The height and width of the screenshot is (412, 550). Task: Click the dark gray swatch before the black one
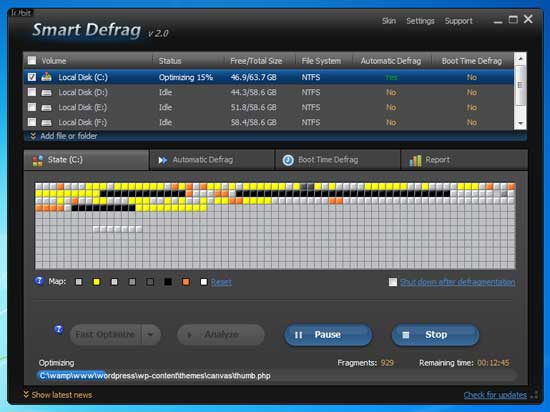pos(150,282)
